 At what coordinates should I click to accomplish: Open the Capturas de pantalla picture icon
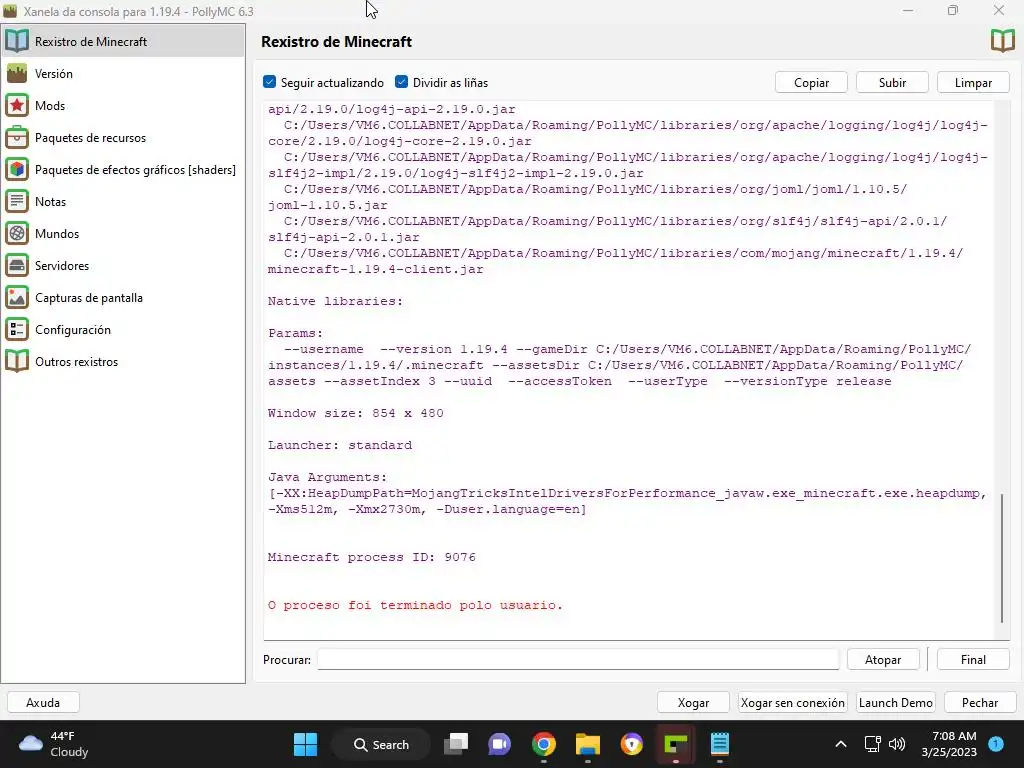(x=17, y=297)
